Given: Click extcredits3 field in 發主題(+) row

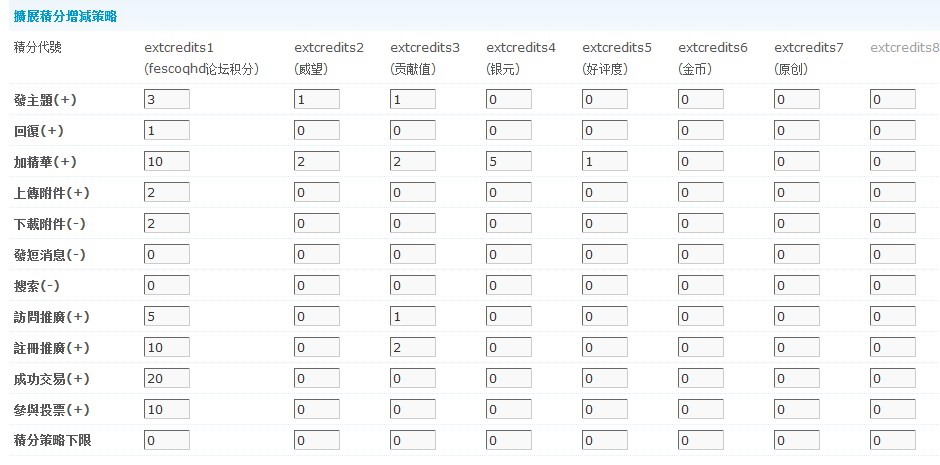Looking at the screenshot, I should pos(412,99).
